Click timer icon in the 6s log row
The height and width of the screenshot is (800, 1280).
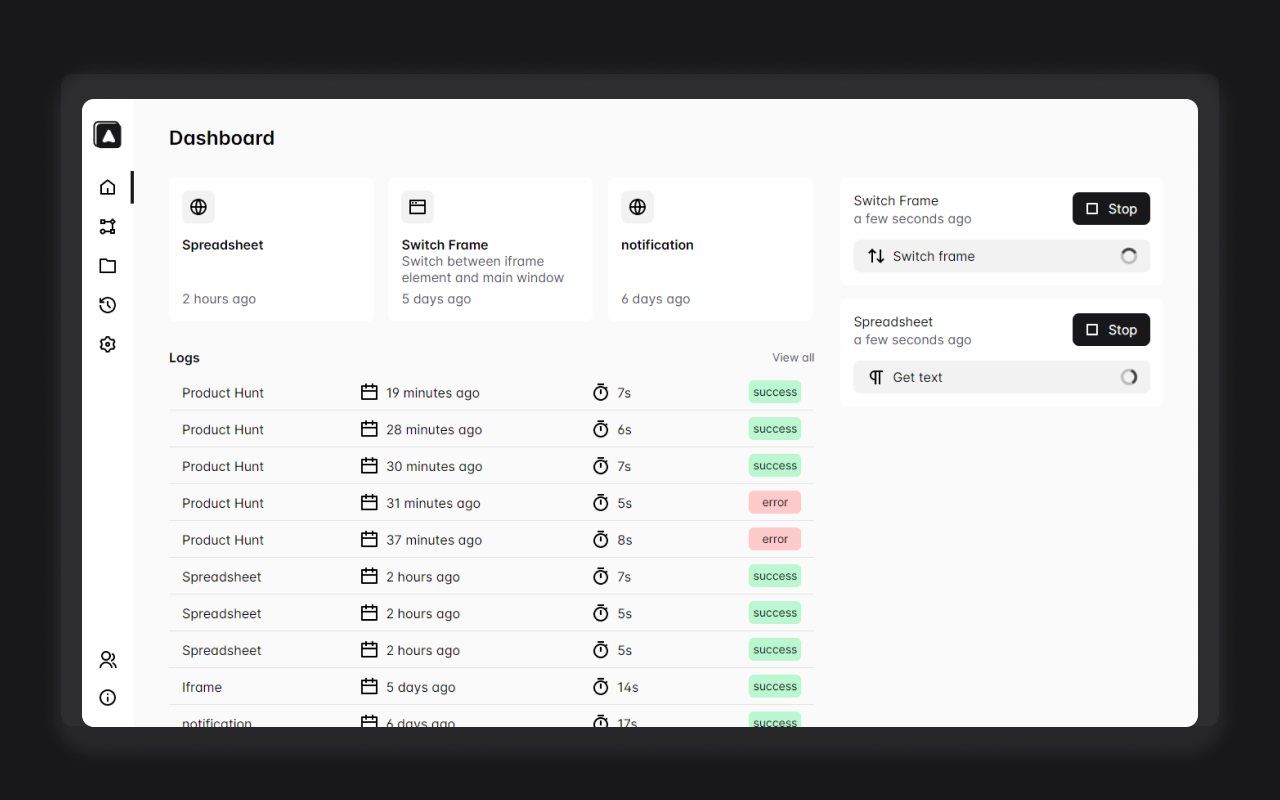(601, 429)
